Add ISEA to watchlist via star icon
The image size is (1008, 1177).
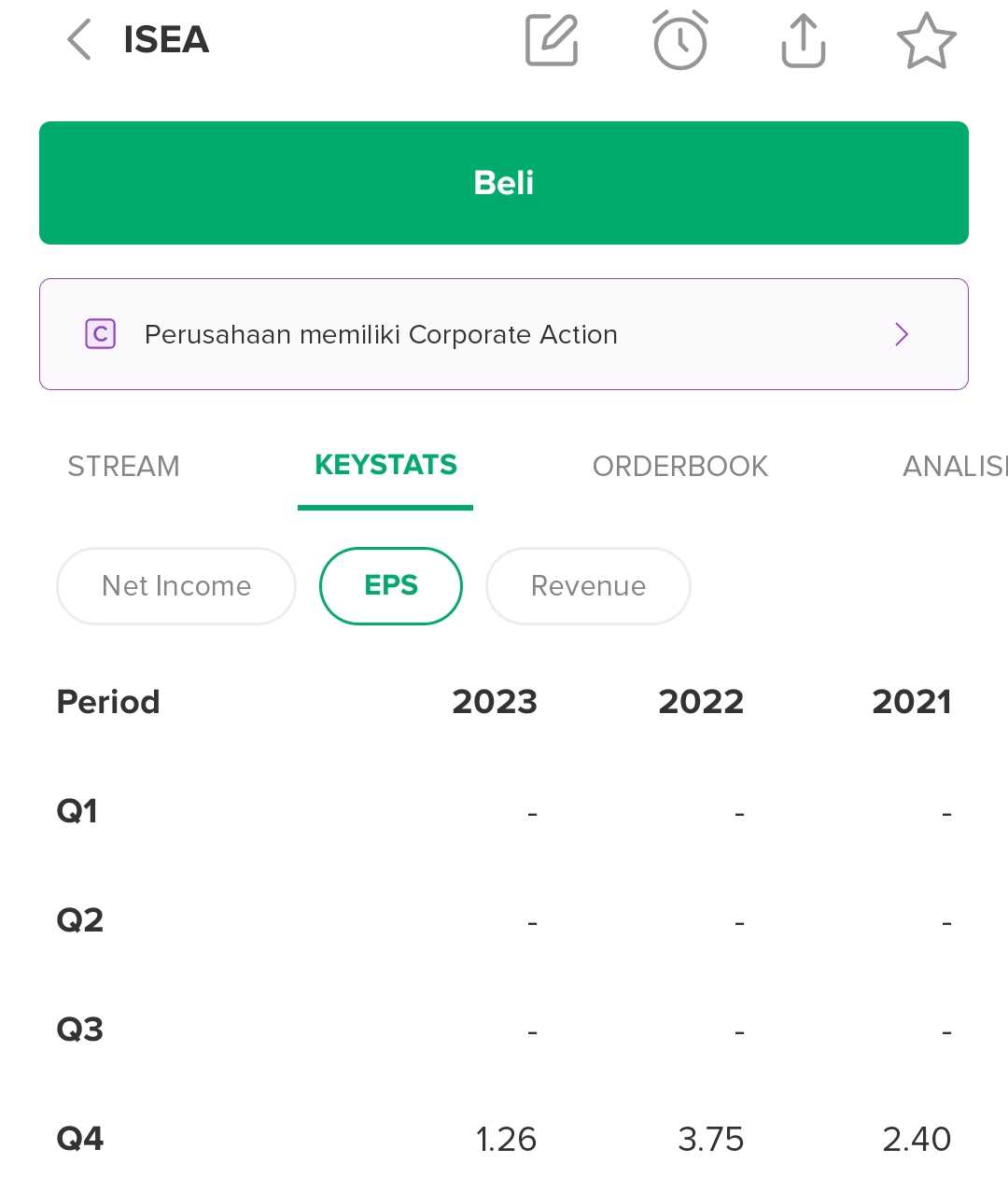click(927, 41)
